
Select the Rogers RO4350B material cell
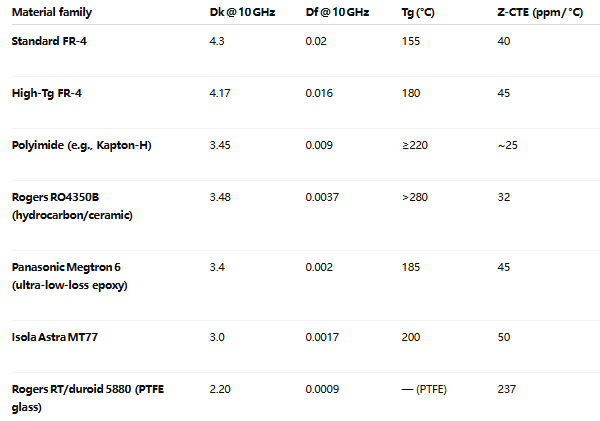70,207
